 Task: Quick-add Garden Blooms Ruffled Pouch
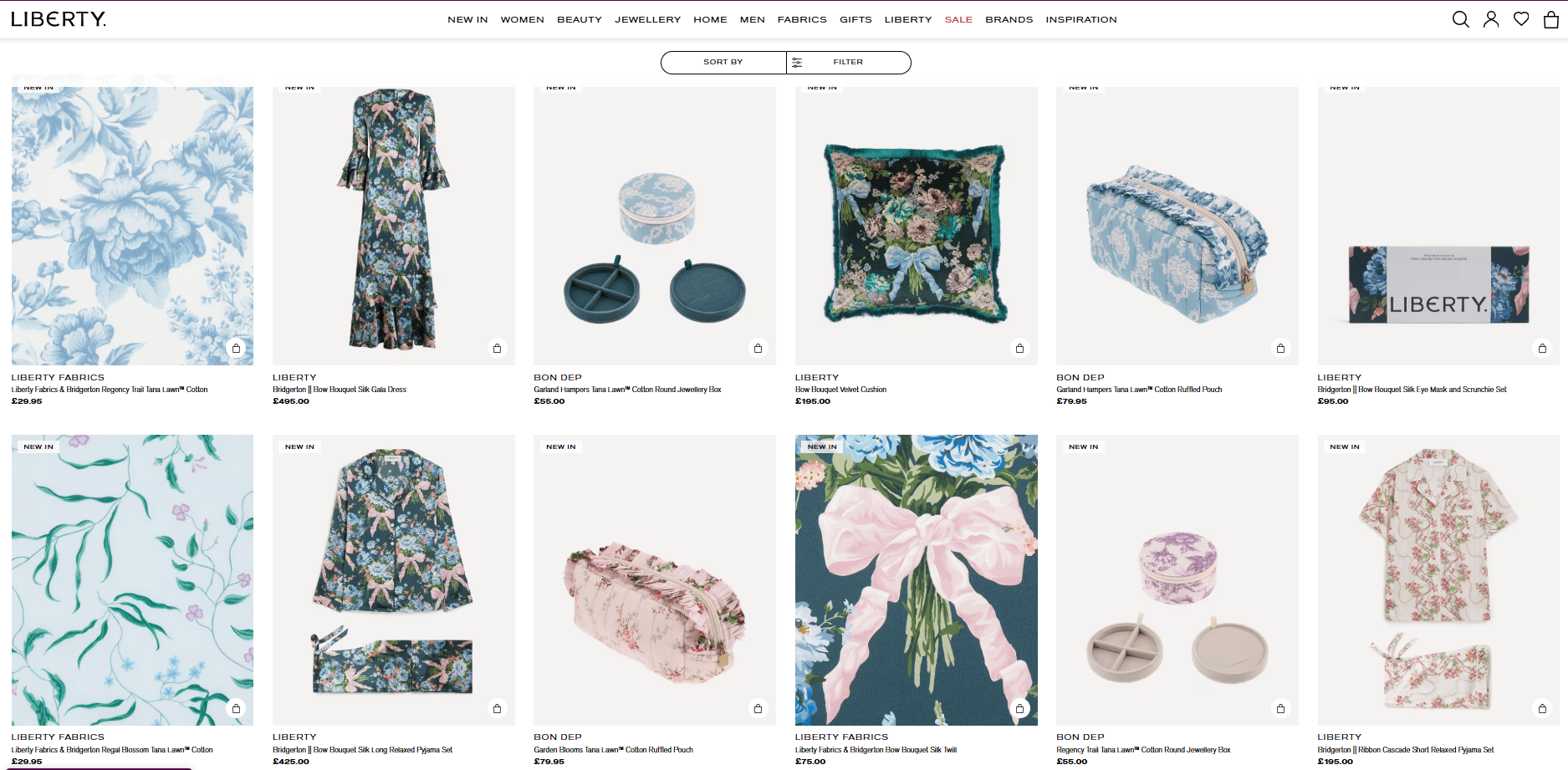tap(758, 709)
